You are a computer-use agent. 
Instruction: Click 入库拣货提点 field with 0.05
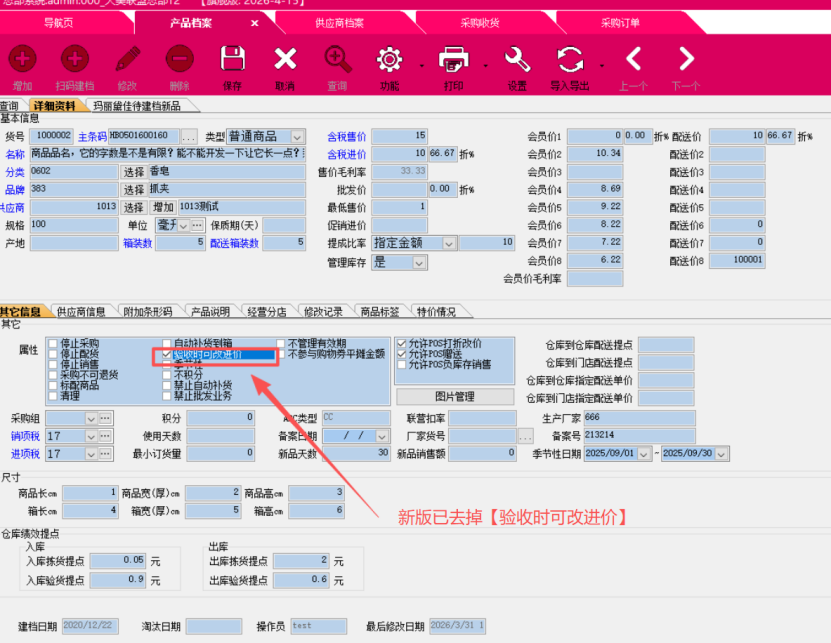pos(118,561)
